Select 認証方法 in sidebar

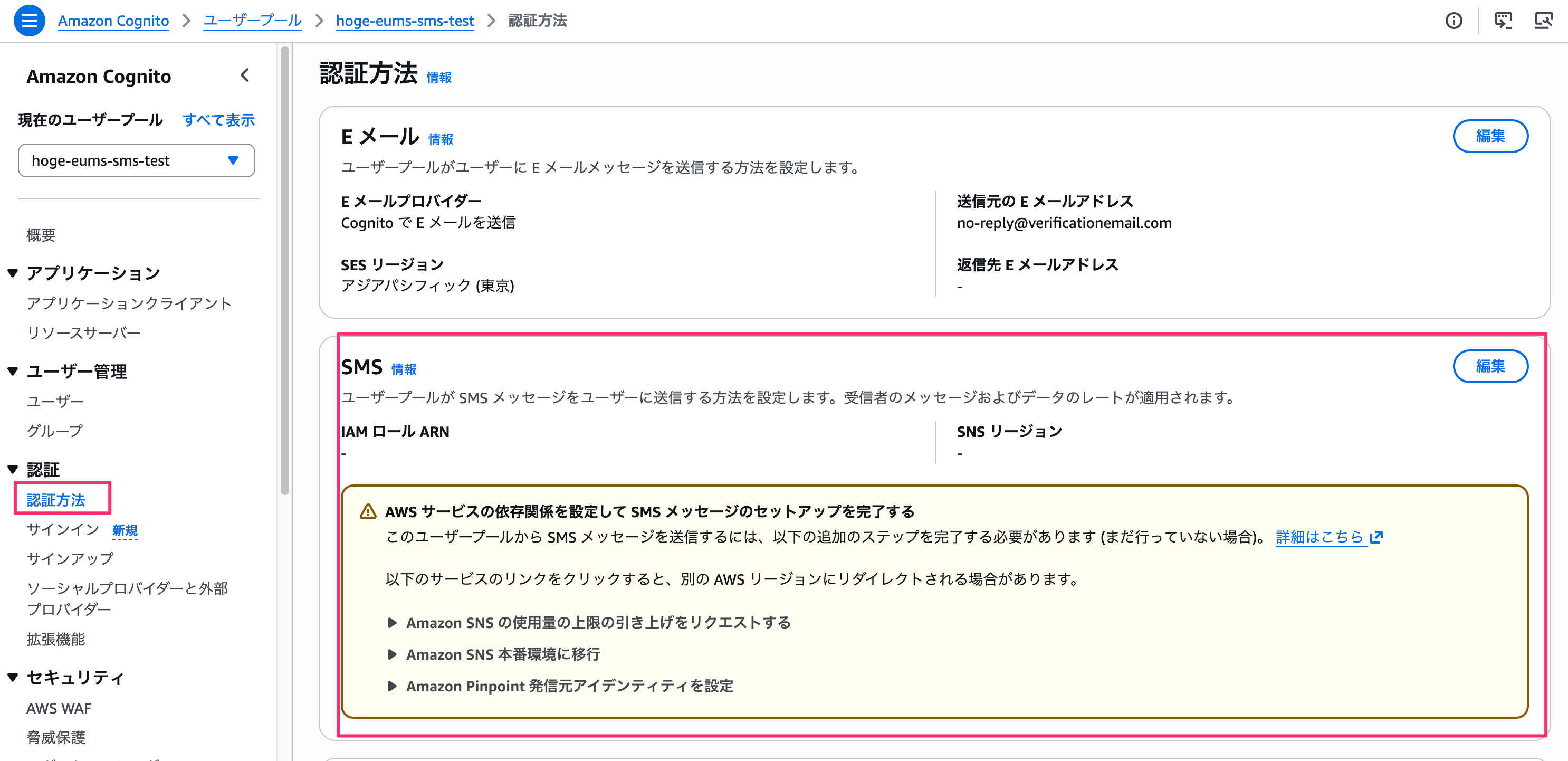coord(56,499)
